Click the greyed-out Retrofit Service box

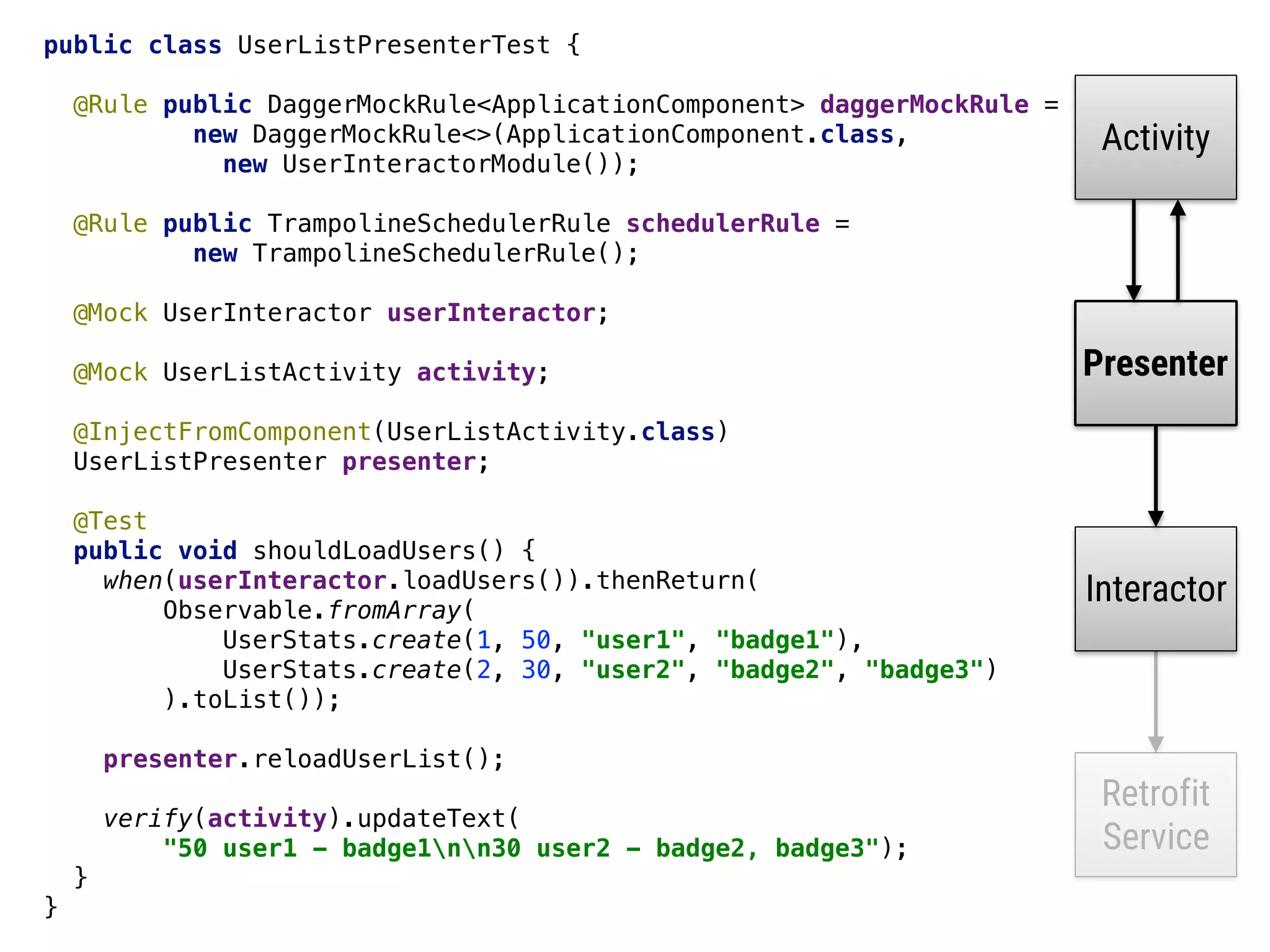click(x=1155, y=814)
